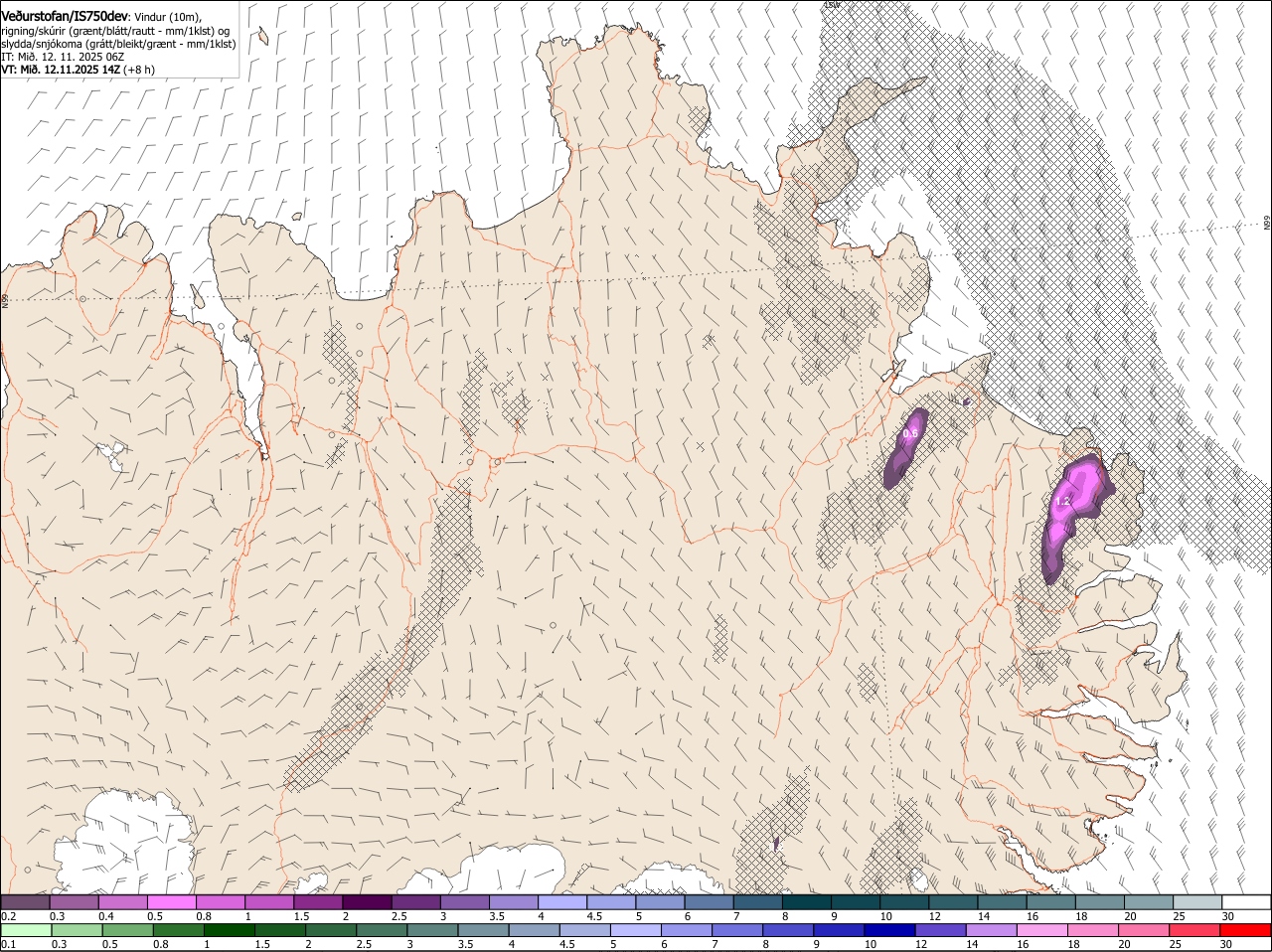The width and height of the screenshot is (1272, 952).
Task: Select the pink snow legend swatch labeled 0.5
Action: coord(171,902)
